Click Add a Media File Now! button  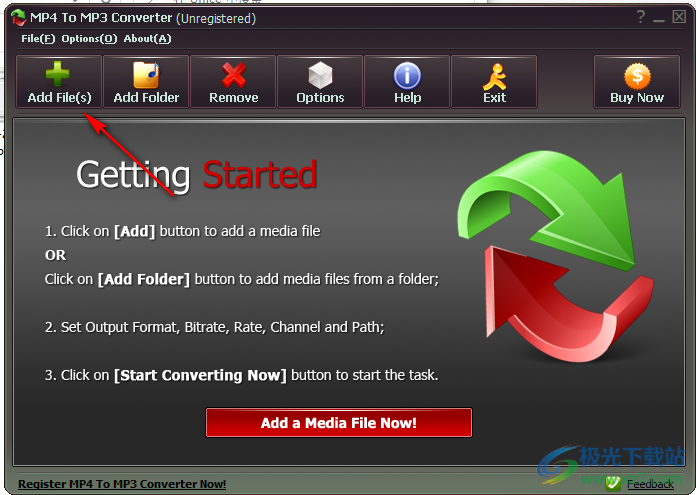[339, 423]
